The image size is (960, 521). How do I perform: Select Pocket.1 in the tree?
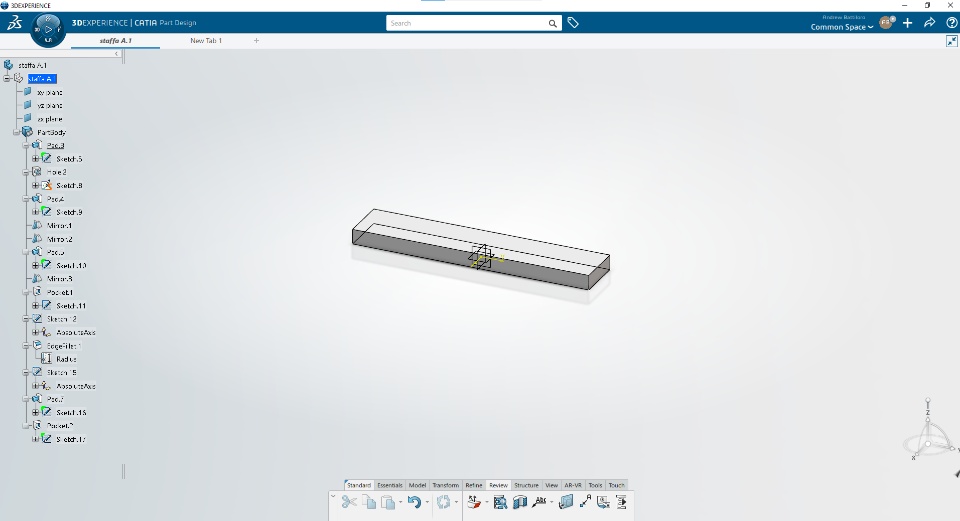[x=59, y=292]
